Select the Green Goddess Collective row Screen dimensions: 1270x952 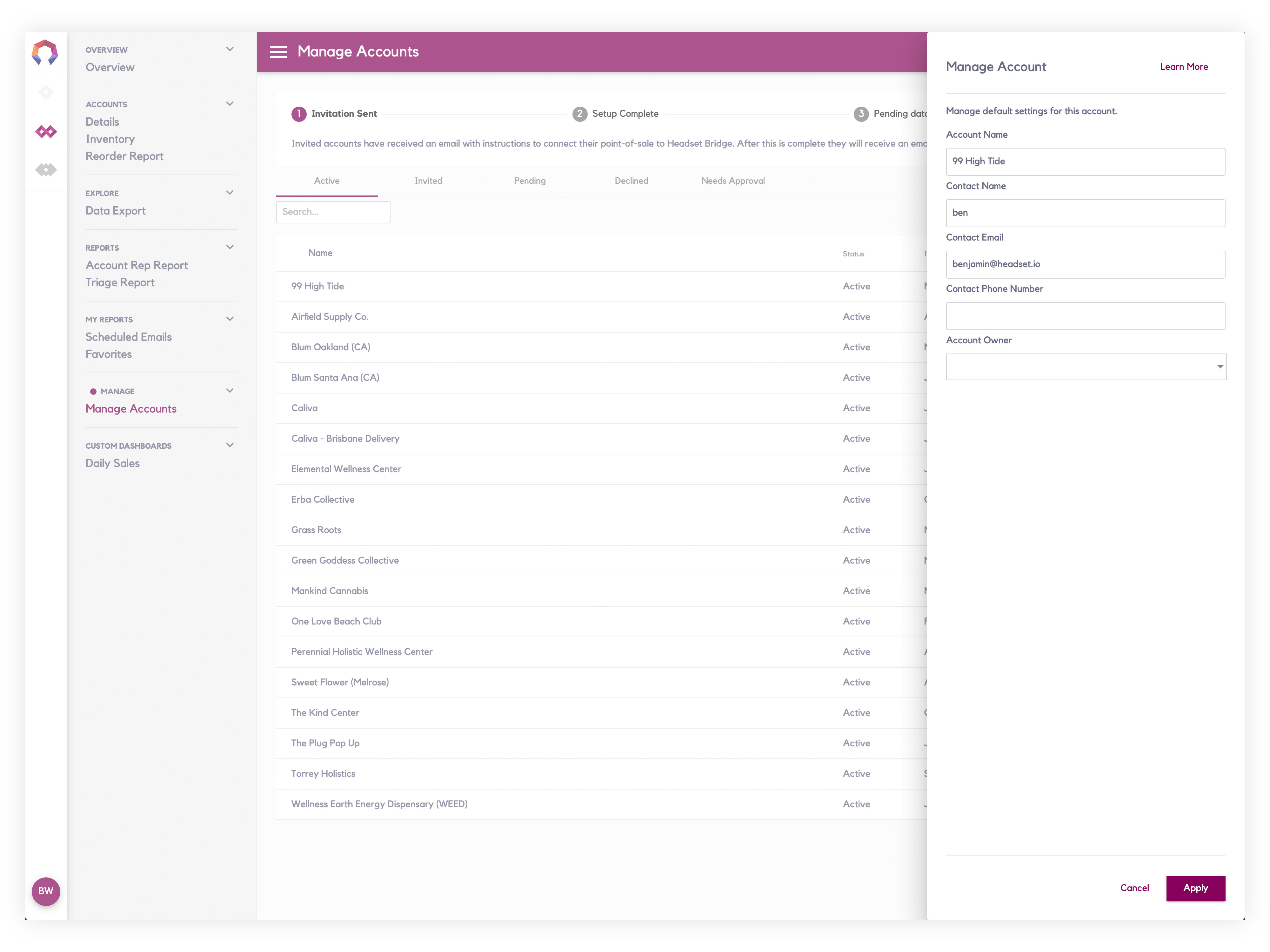(x=601, y=560)
